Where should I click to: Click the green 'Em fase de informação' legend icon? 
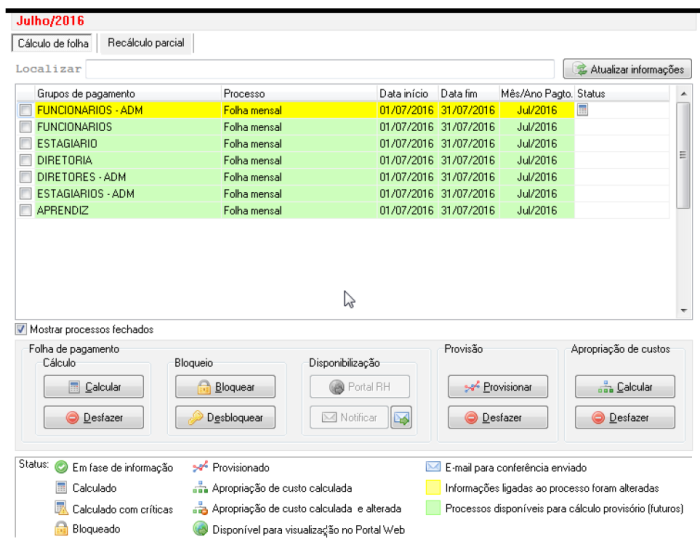[61, 467]
